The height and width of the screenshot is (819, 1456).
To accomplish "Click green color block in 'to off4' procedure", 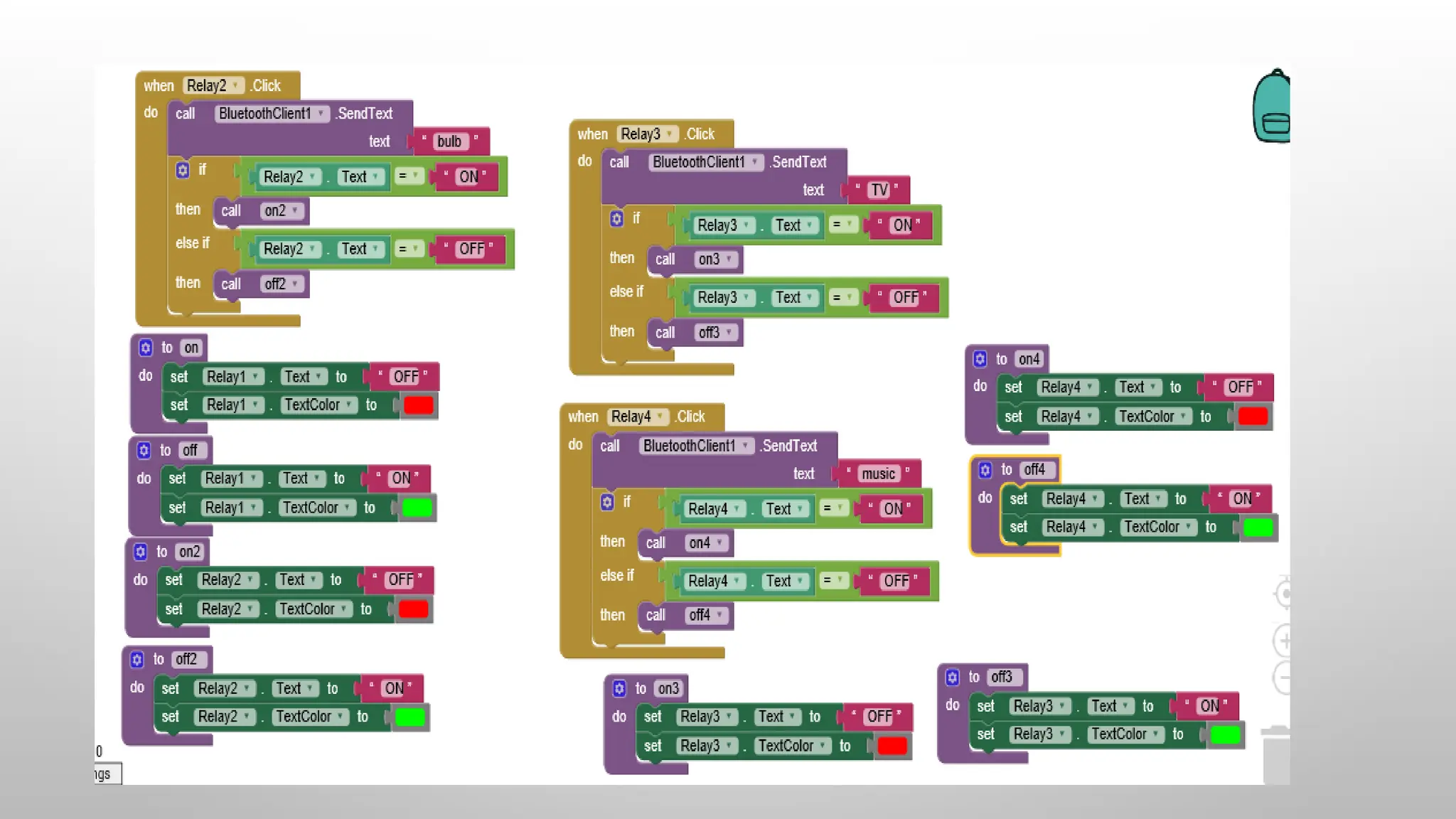I will tap(1258, 528).
